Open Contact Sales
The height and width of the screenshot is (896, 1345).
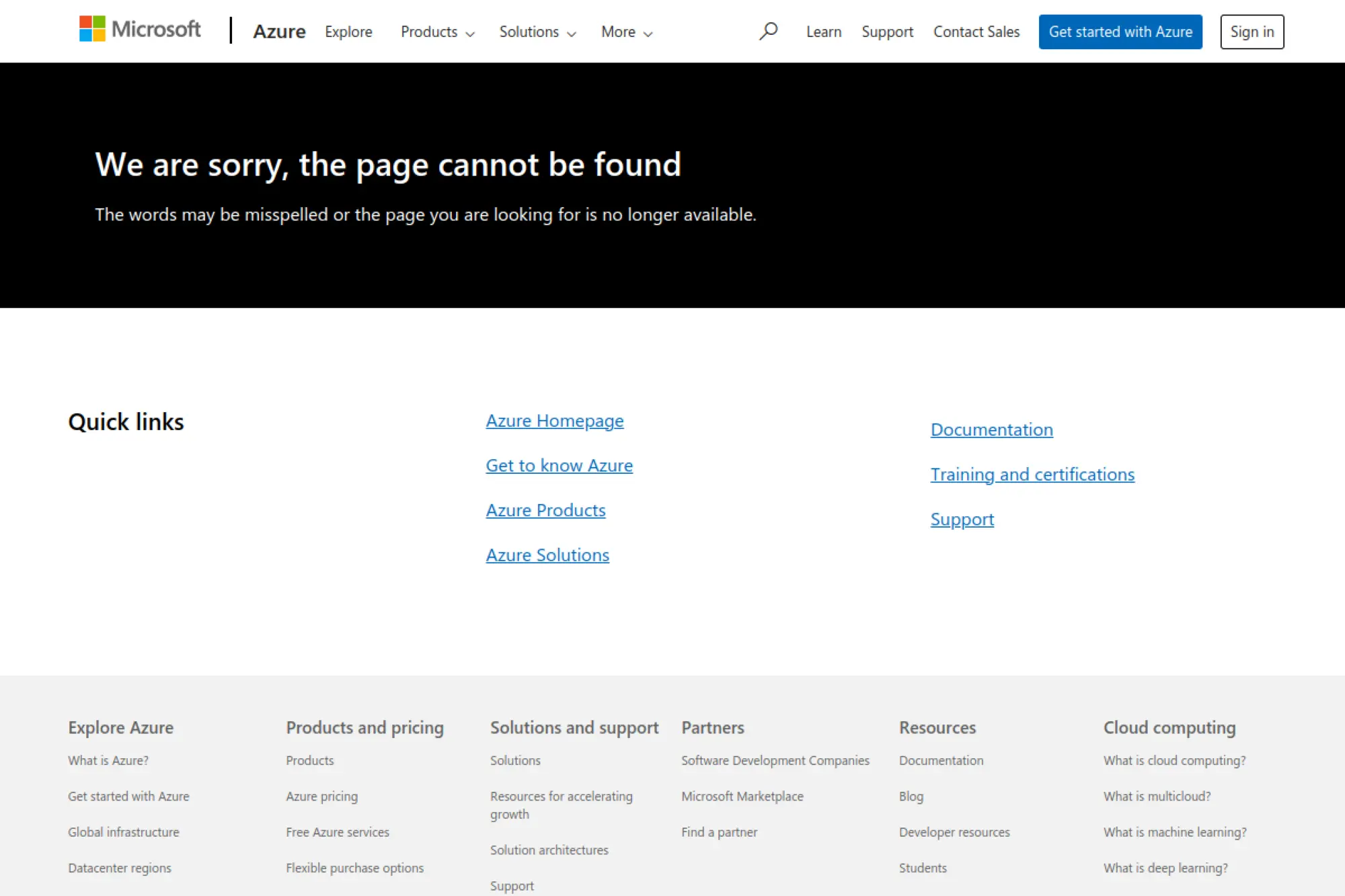pyautogui.click(x=976, y=32)
